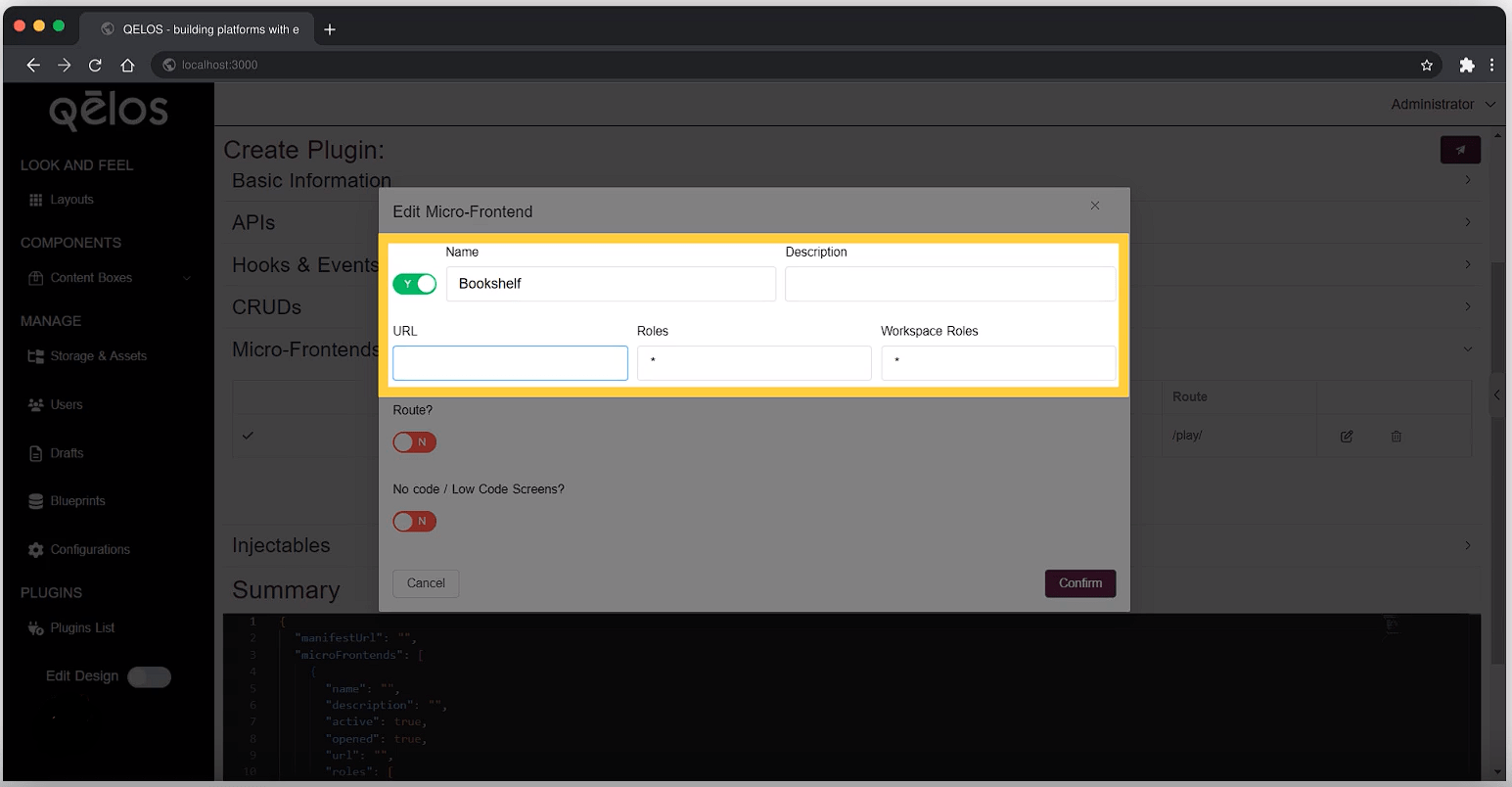Collapse the Micro-Frontends section chevron
Image resolution: width=1512 pixels, height=787 pixels.
[1466, 348]
